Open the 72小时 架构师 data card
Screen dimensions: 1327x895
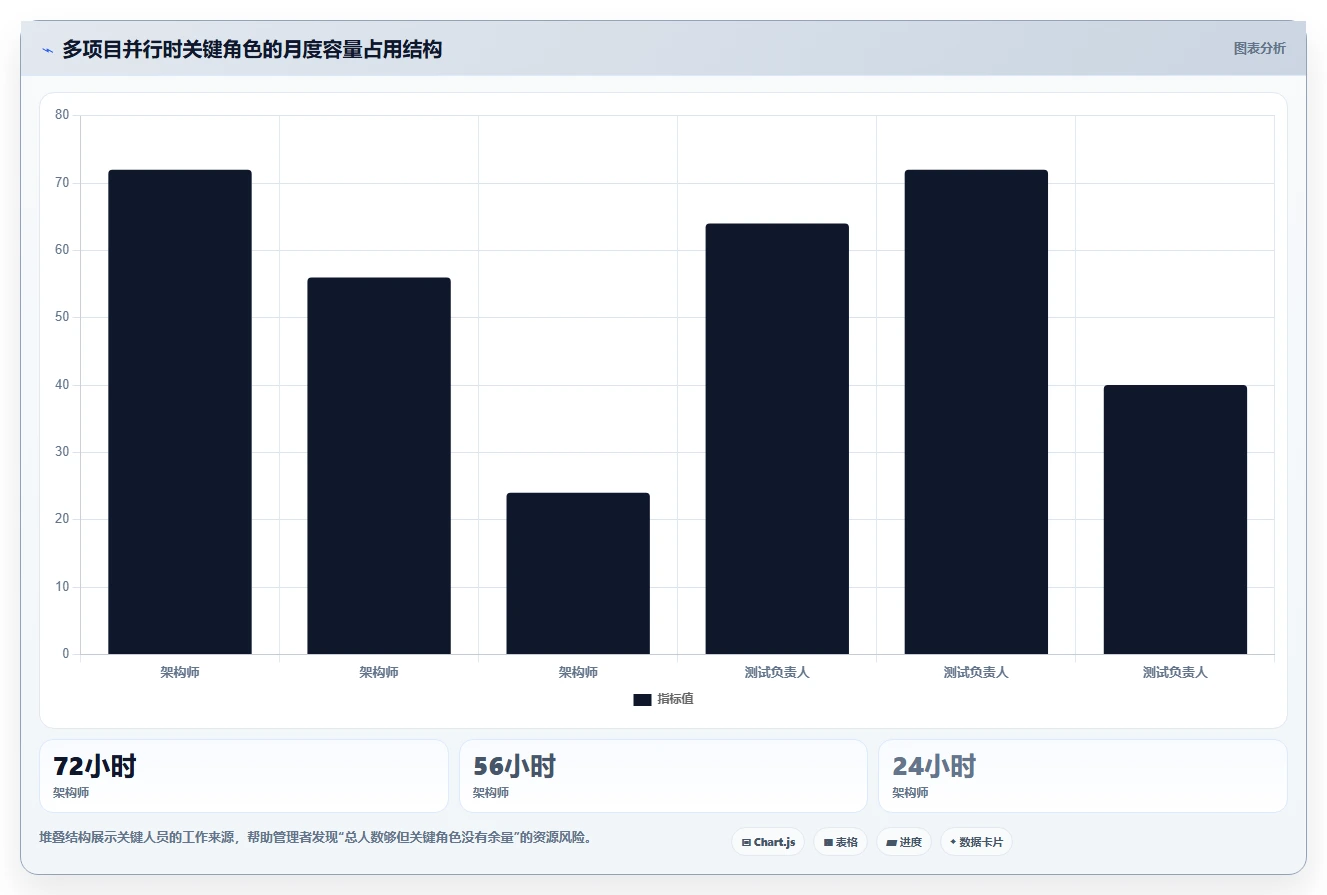tap(243, 776)
